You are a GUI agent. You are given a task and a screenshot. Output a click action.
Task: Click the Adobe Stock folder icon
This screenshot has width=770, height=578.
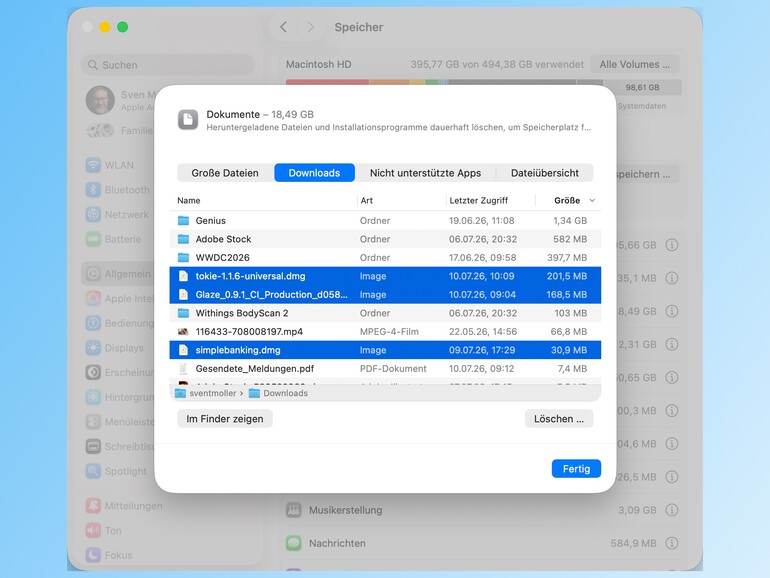(183, 239)
